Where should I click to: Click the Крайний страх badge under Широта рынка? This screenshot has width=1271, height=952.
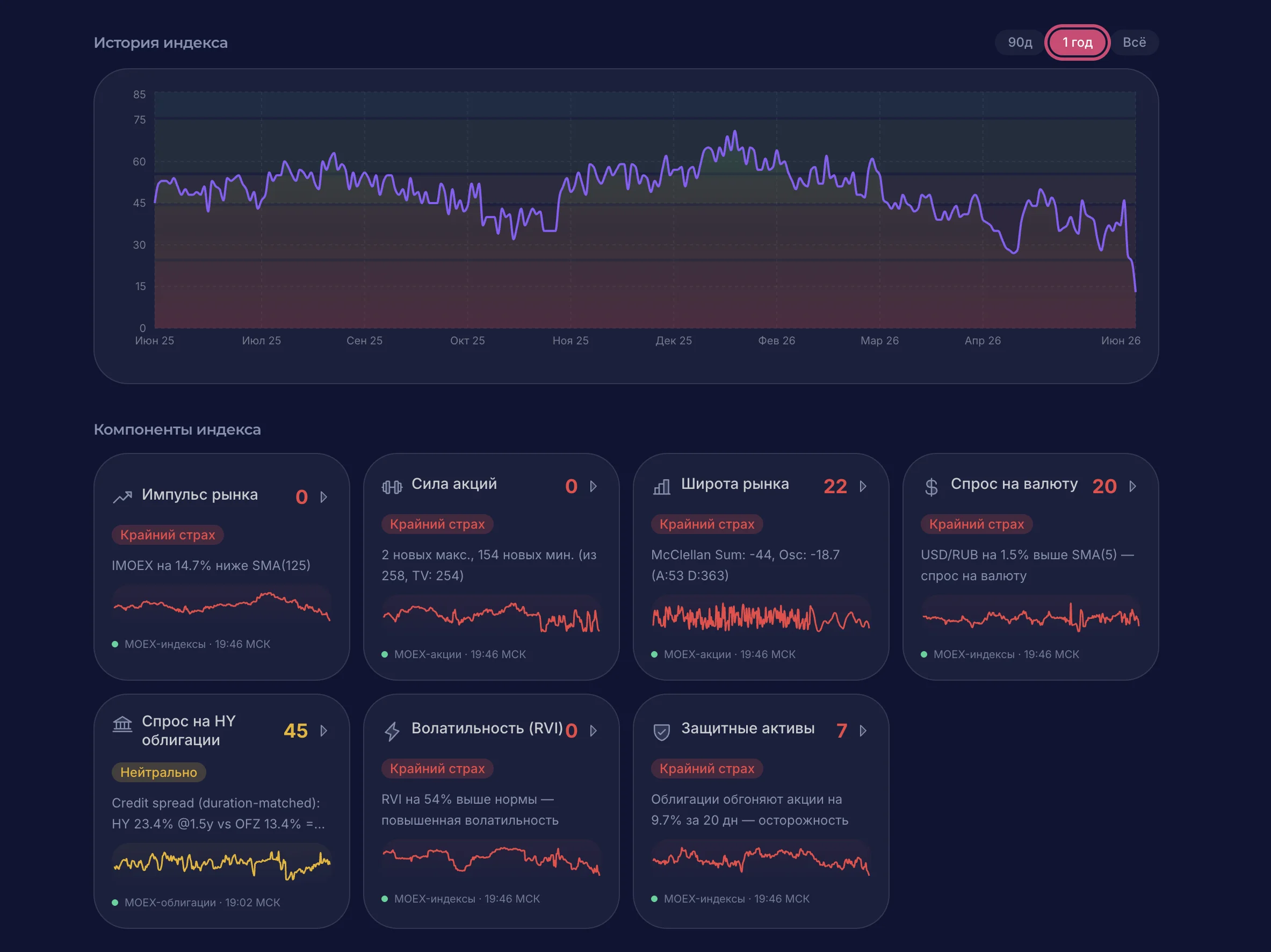pyautogui.click(x=707, y=524)
